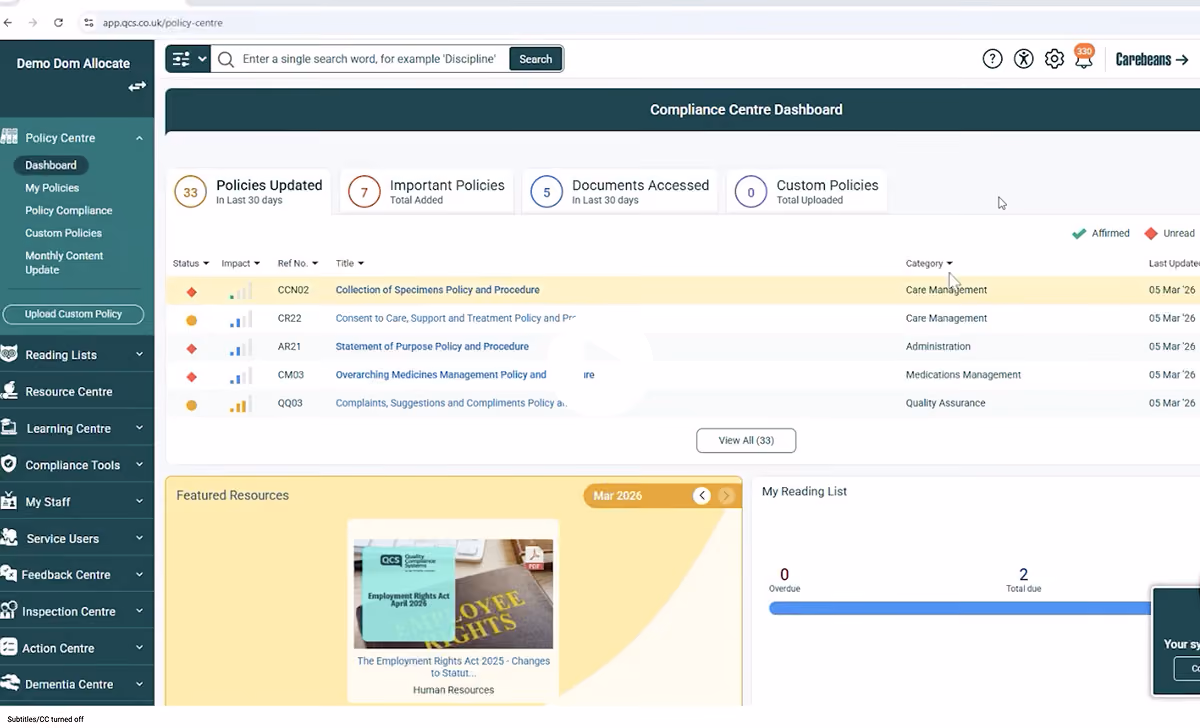Screen dimensions: 1200x728
Task: Open the notifications bell with 330 badge
Action: 1084,58
